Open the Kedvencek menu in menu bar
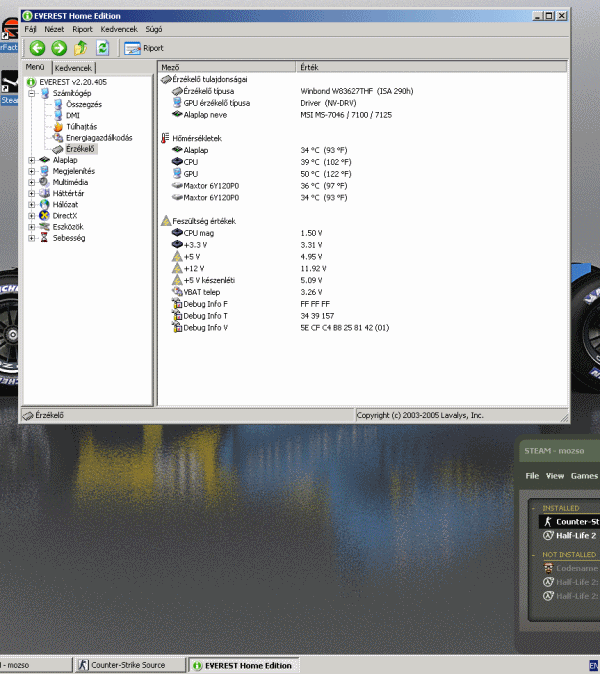 click(x=119, y=29)
